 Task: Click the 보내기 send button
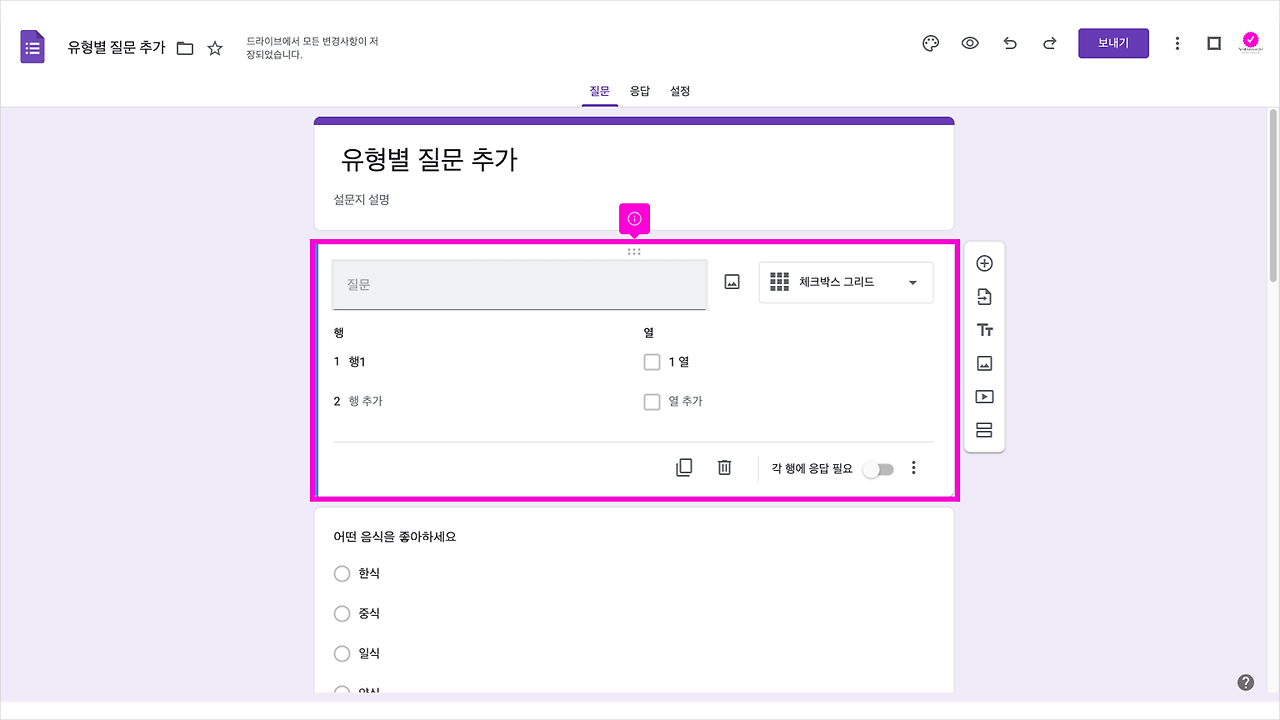pos(1113,43)
